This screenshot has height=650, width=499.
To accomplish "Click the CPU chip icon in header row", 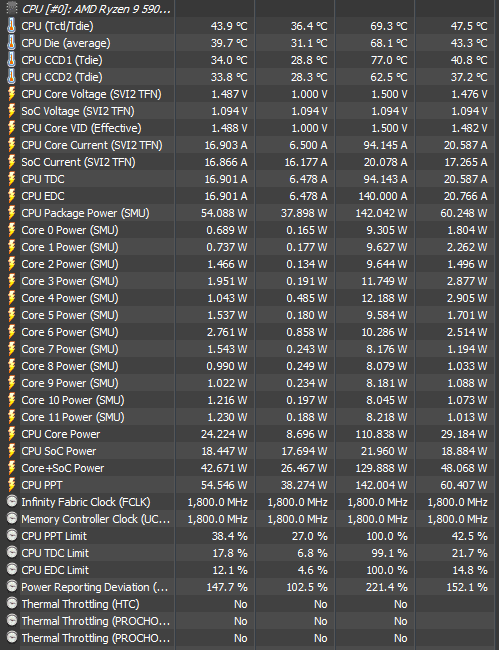I will [12, 8].
